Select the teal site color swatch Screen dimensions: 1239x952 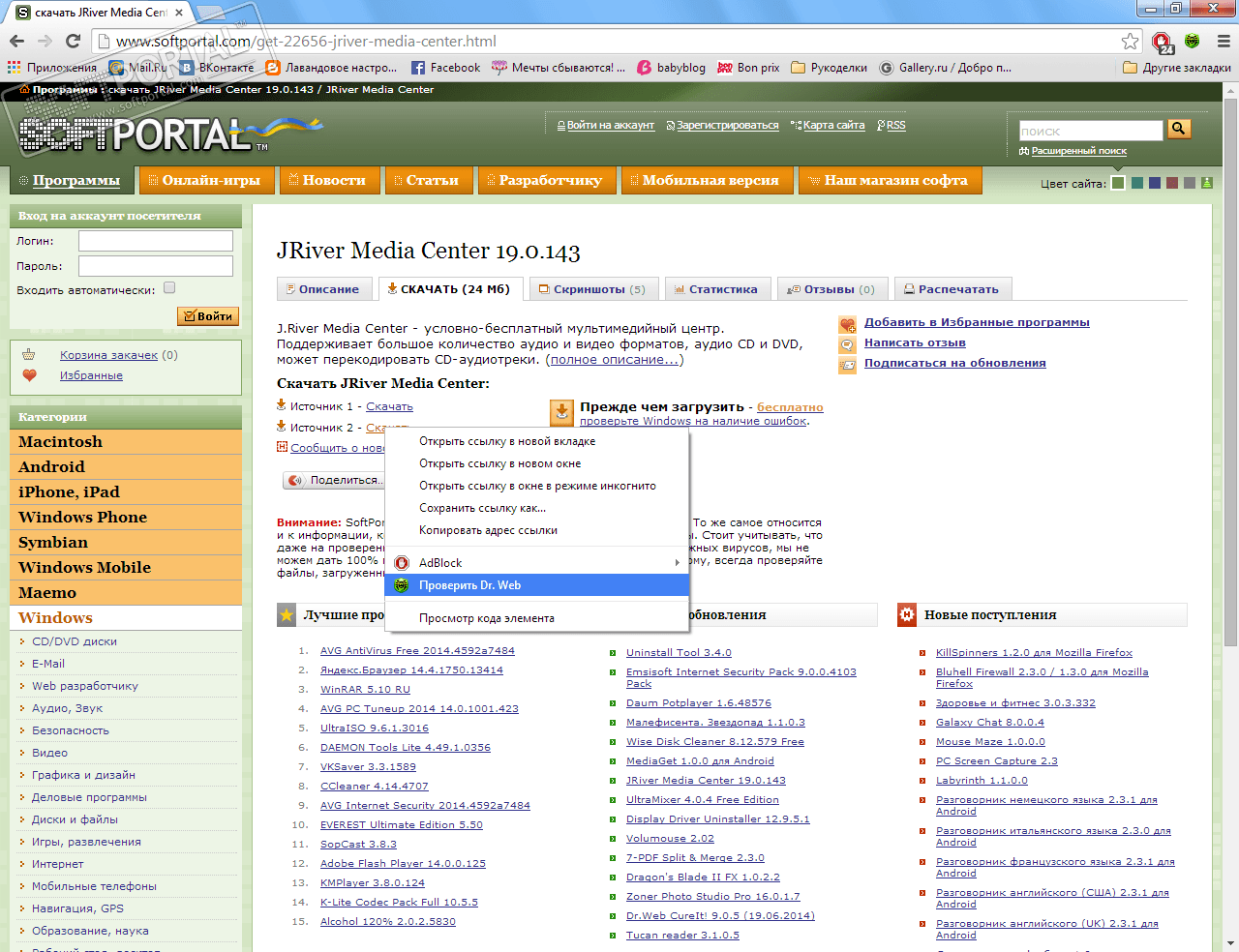tap(1137, 183)
